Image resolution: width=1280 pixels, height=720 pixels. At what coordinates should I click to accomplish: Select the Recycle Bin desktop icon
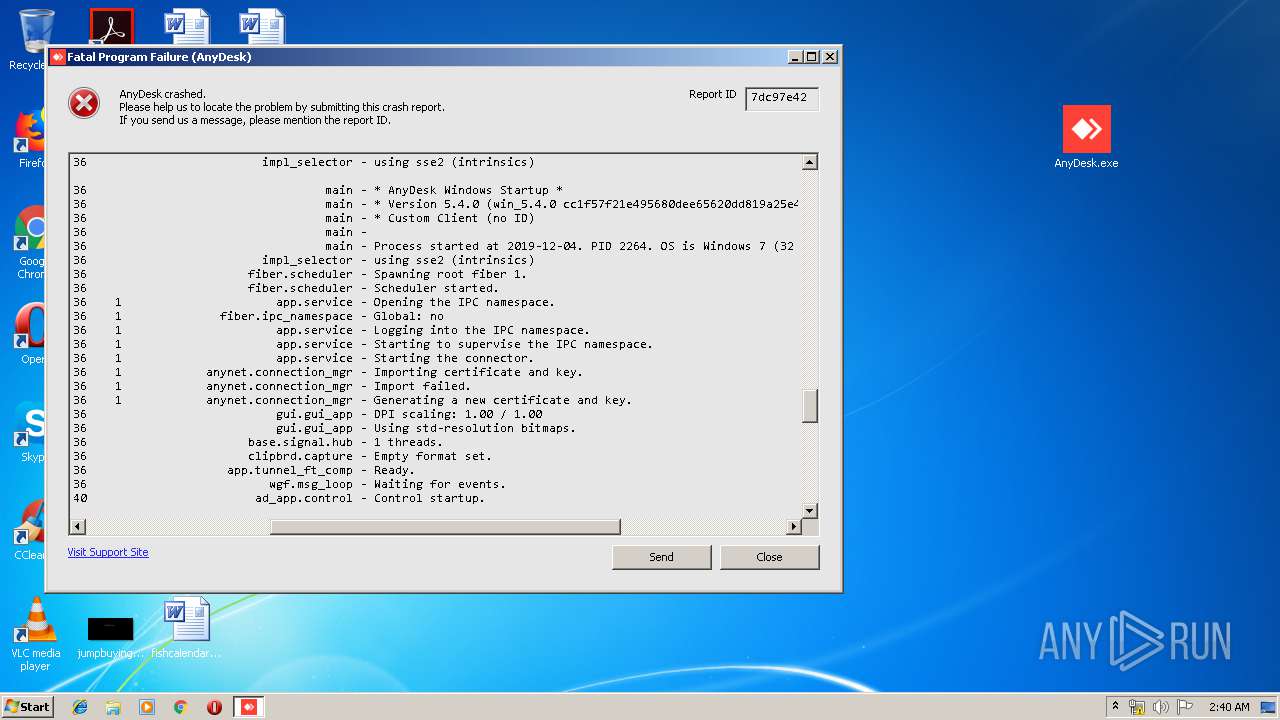click(34, 40)
